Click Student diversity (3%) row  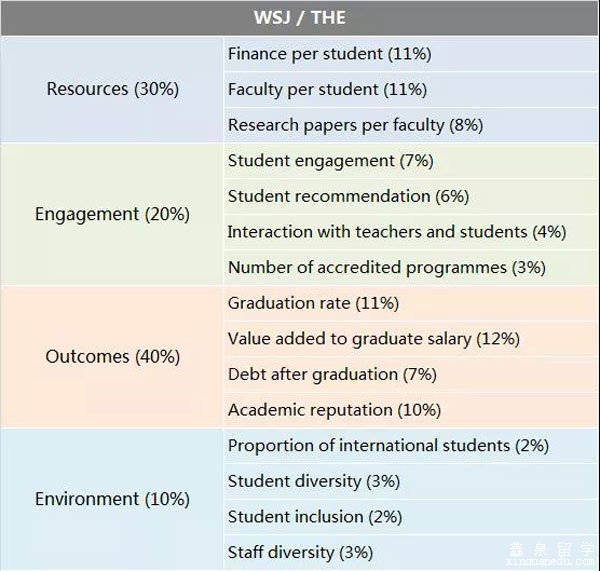point(411,481)
